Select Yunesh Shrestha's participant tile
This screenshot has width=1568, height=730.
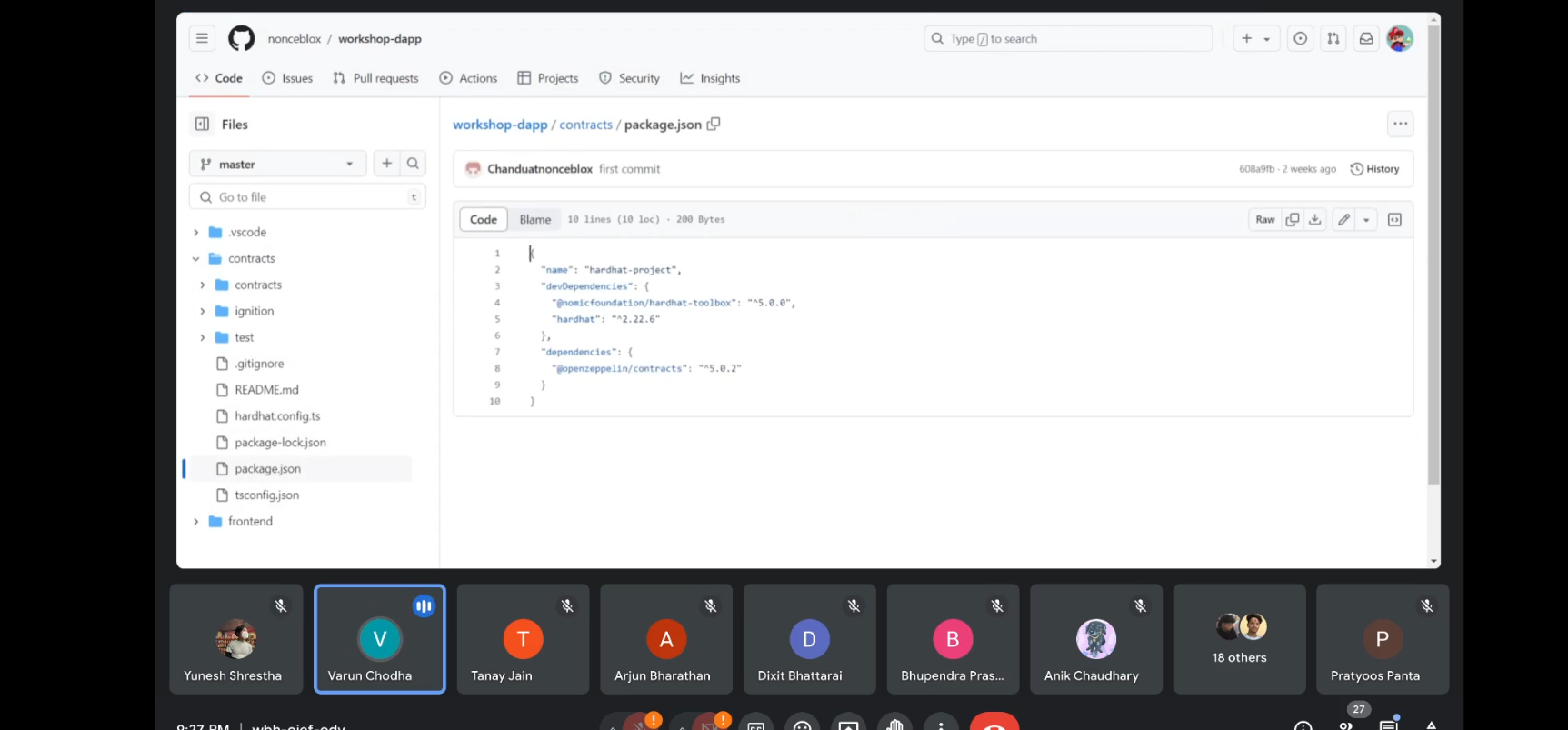coord(236,639)
